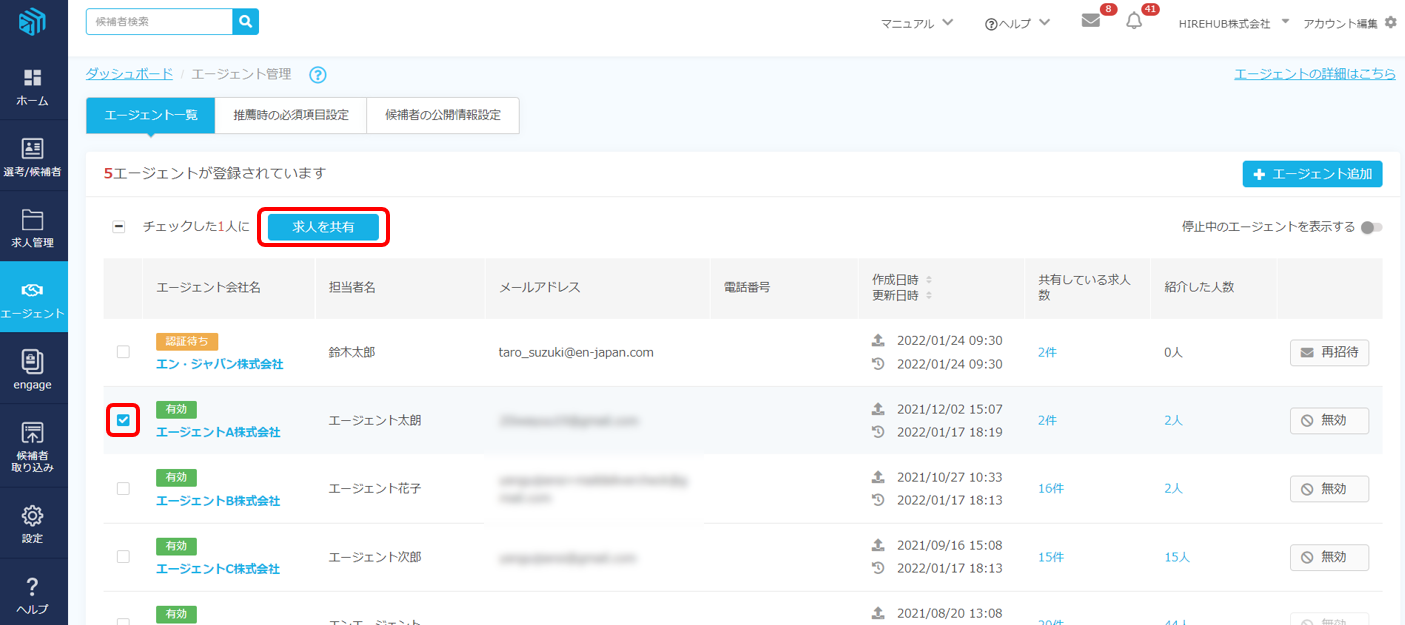Uncheck the エージェントA株式会社 checkbox
The width and height of the screenshot is (1405, 625).
click(123, 420)
